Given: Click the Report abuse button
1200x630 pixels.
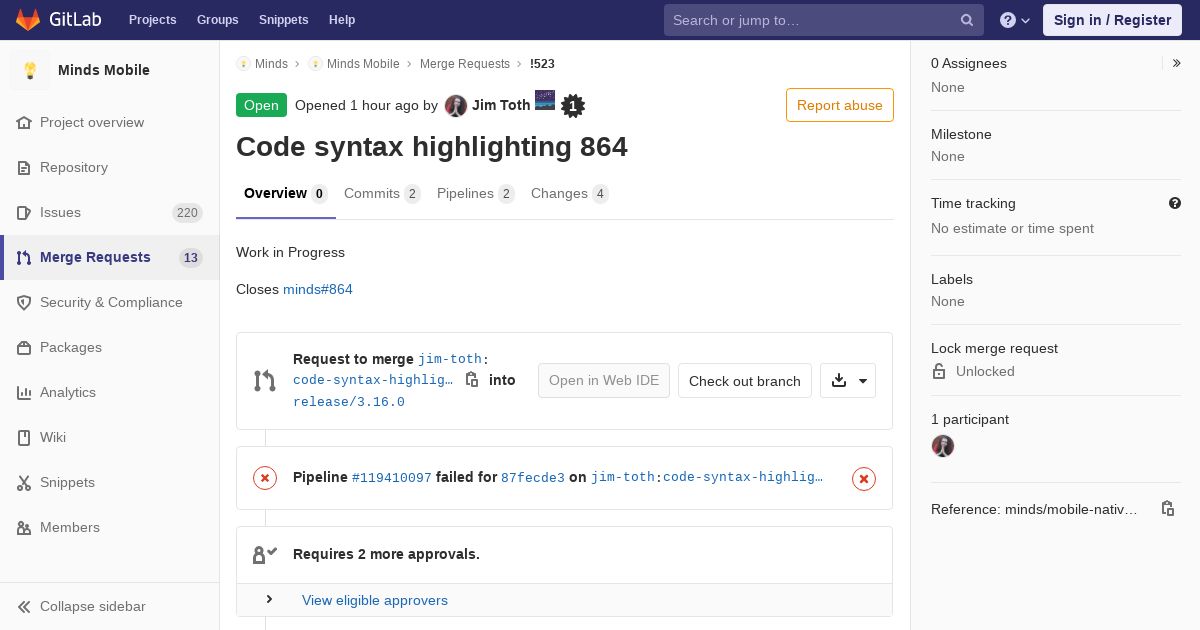Looking at the screenshot, I should 840,105.
